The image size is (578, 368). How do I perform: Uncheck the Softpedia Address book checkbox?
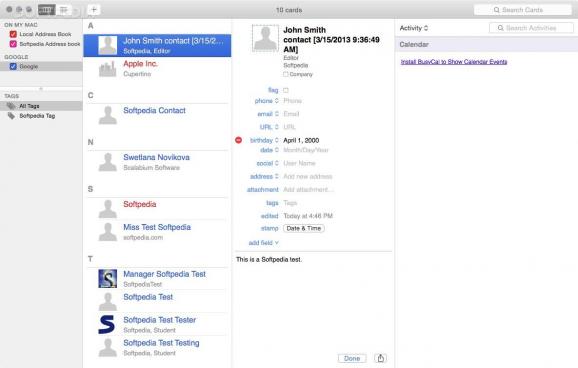[13, 44]
